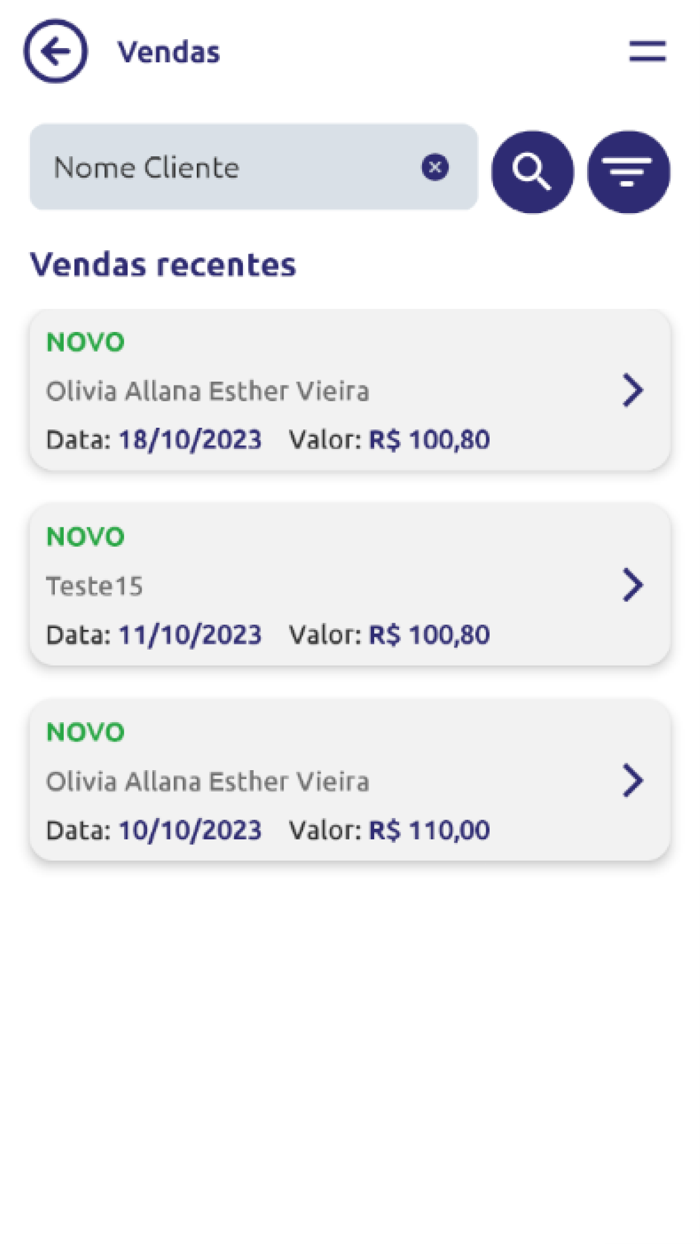The width and height of the screenshot is (700, 1244).
Task: Select the Vendas screen title
Action: click(x=168, y=53)
